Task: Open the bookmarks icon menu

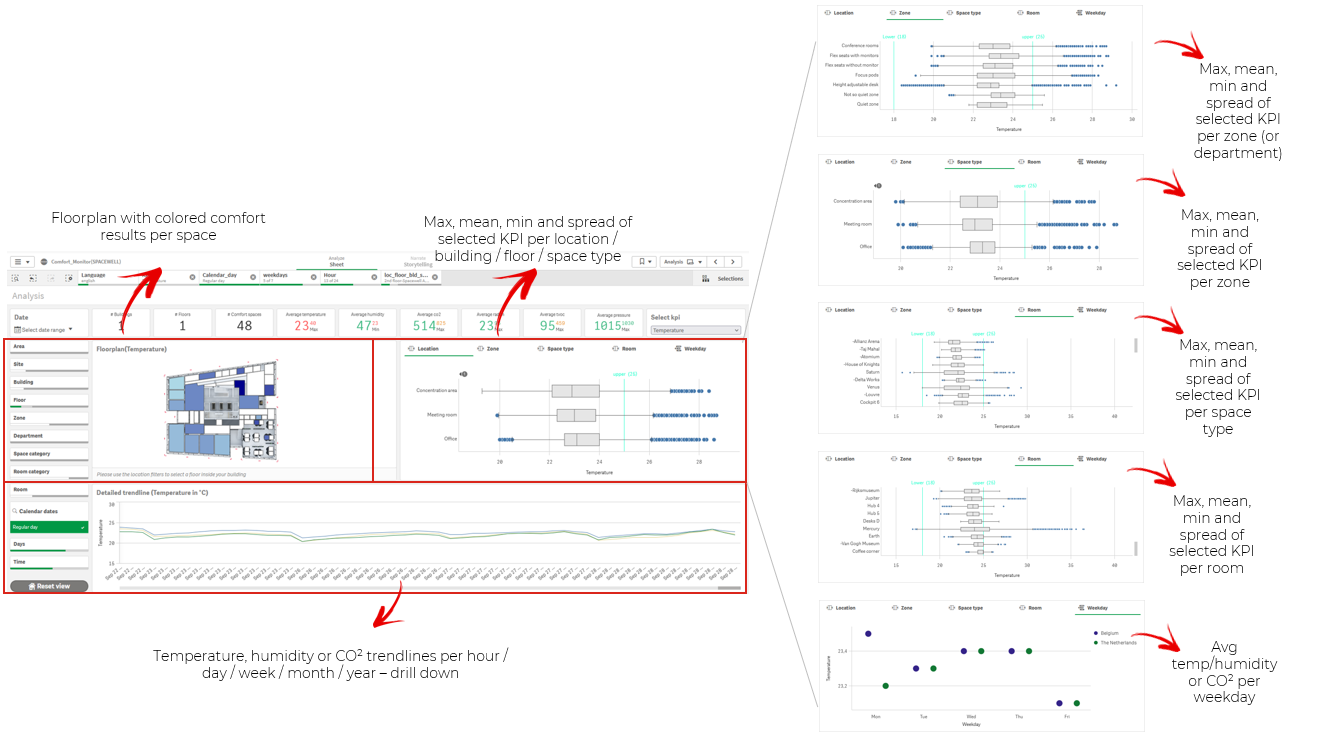Action: pyautogui.click(x=644, y=262)
